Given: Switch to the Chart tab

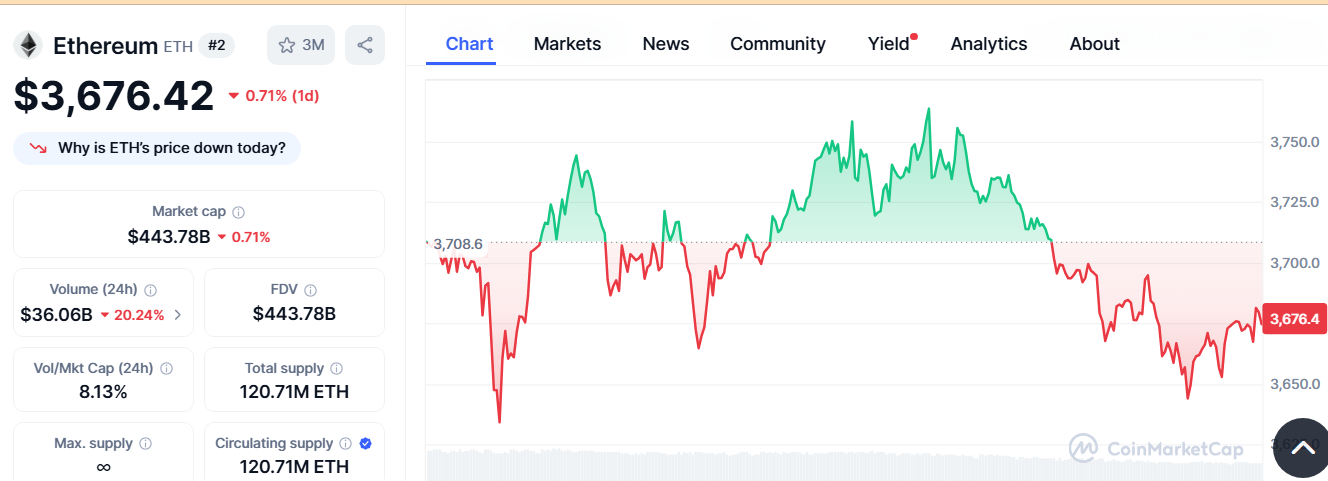Looking at the screenshot, I should click(469, 44).
